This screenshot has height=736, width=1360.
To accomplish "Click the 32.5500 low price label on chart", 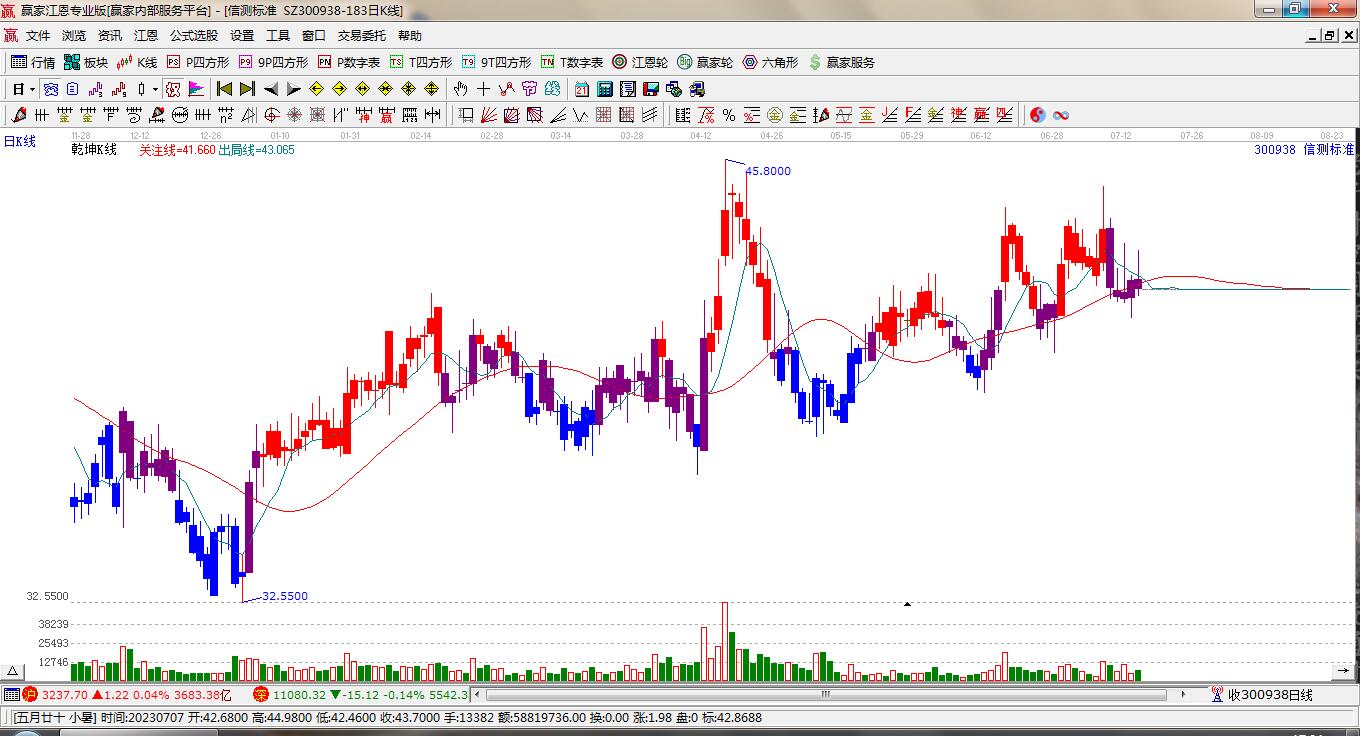I will pyautogui.click(x=285, y=596).
